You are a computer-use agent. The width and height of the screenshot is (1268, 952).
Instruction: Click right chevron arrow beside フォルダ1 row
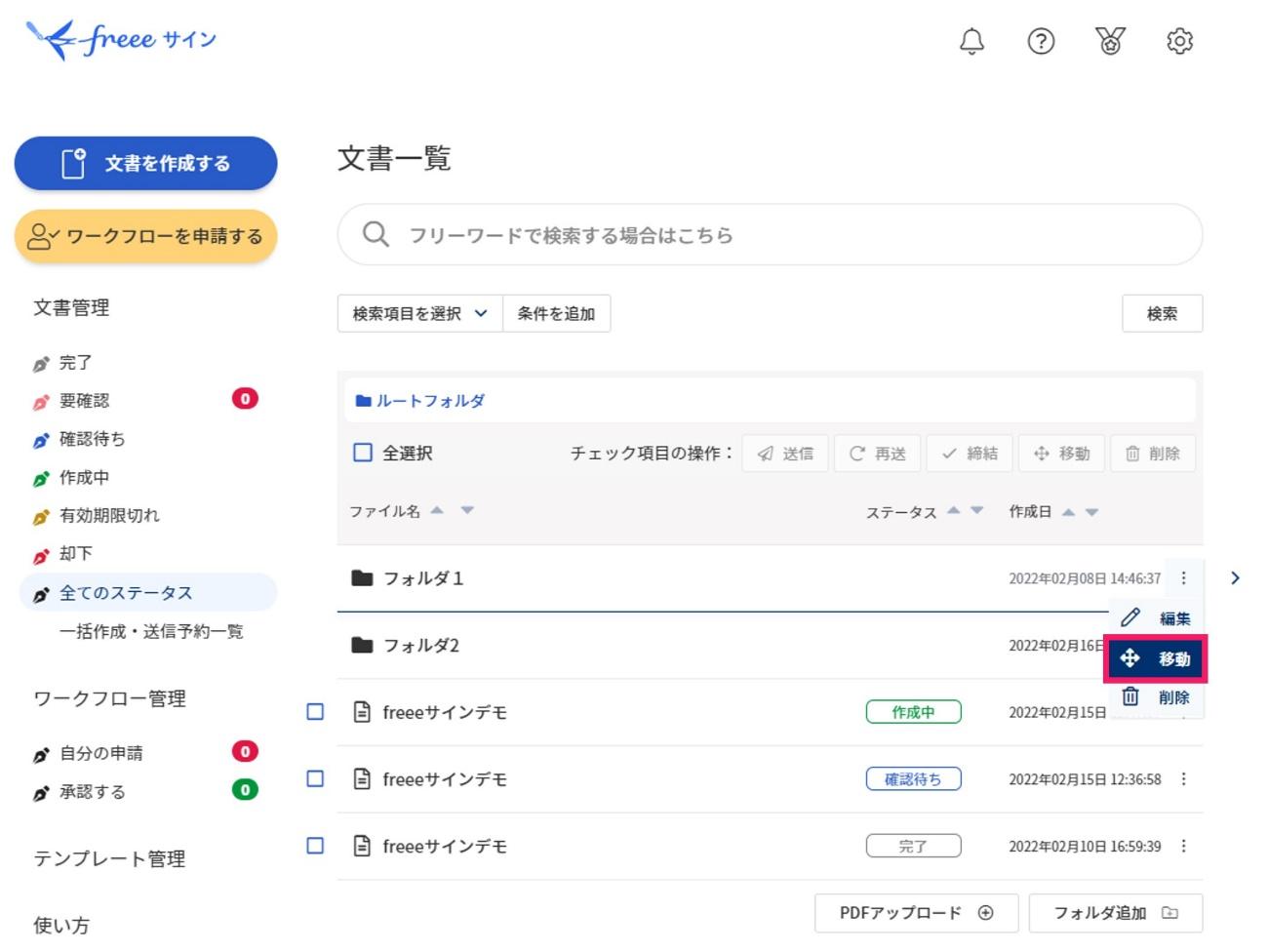[x=1235, y=578]
